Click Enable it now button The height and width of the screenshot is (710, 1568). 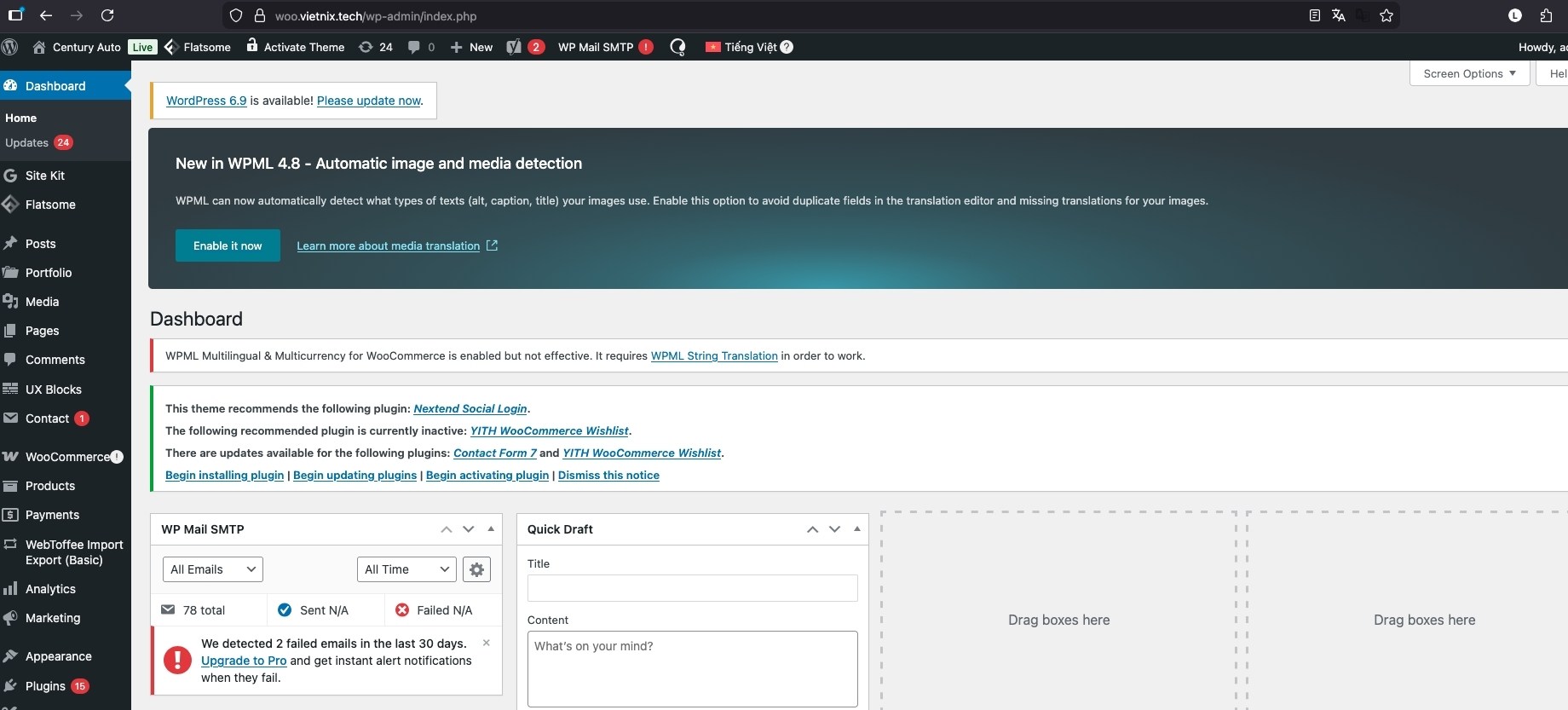(x=228, y=245)
